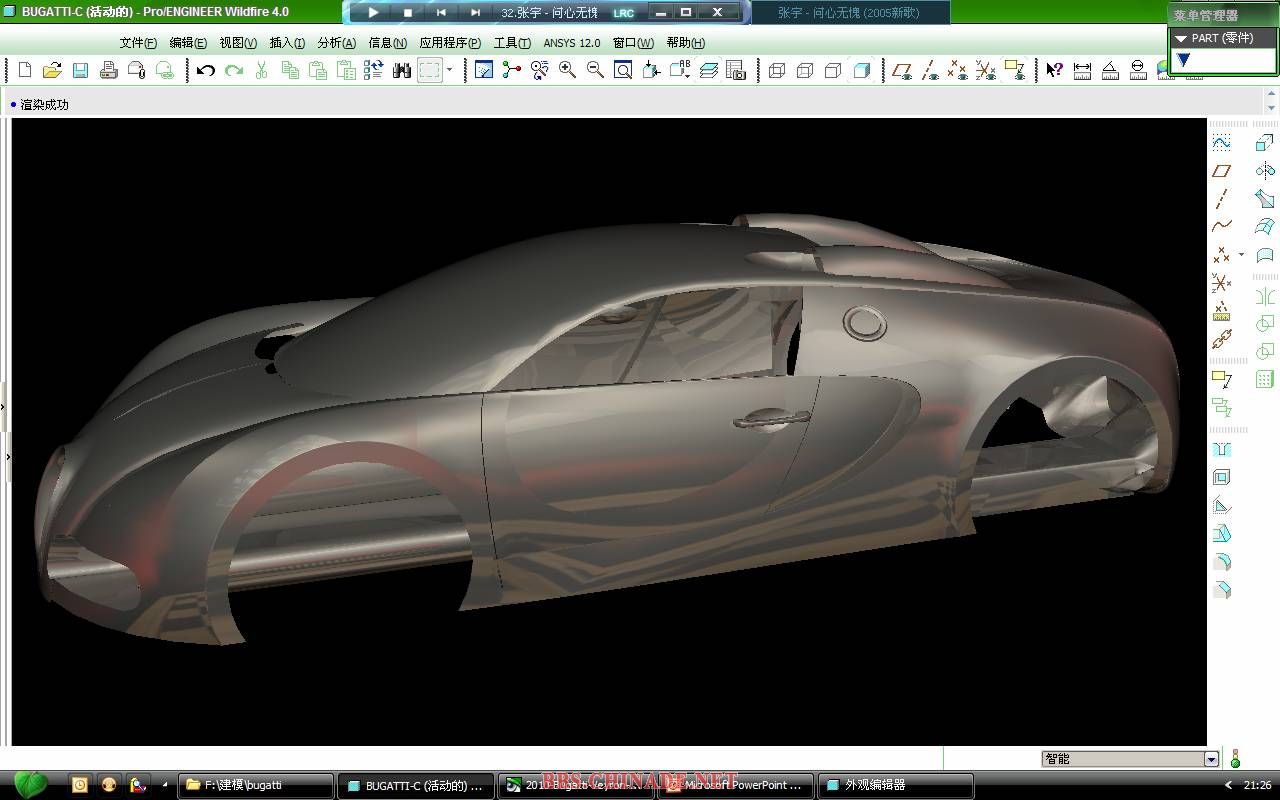Undo the last operation
1280x800 pixels.
(x=206, y=70)
